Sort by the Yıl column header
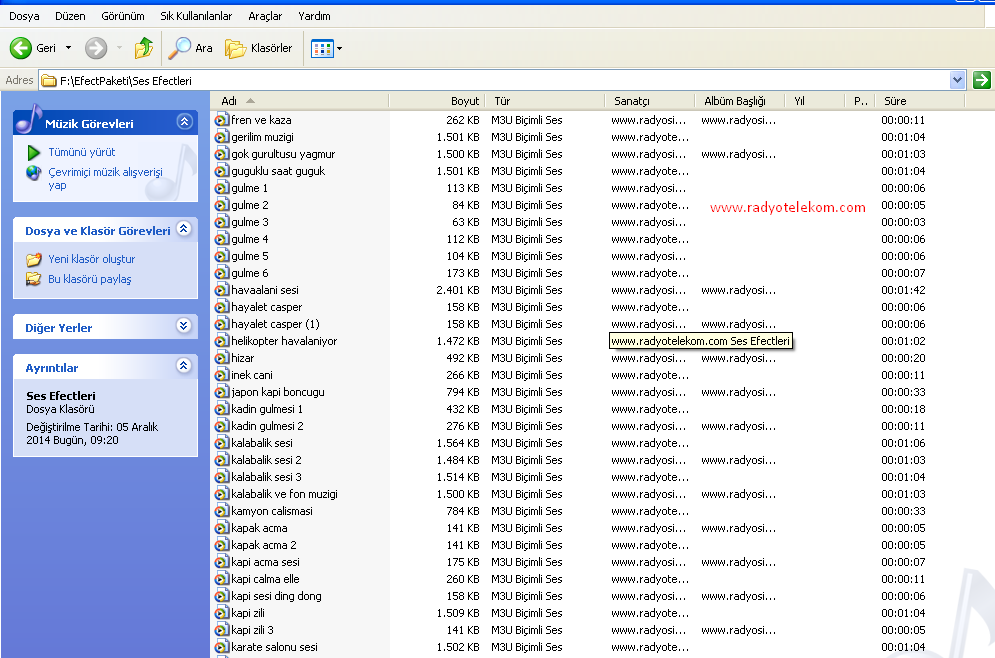This screenshot has height=658, width=995. pyautogui.click(x=815, y=101)
